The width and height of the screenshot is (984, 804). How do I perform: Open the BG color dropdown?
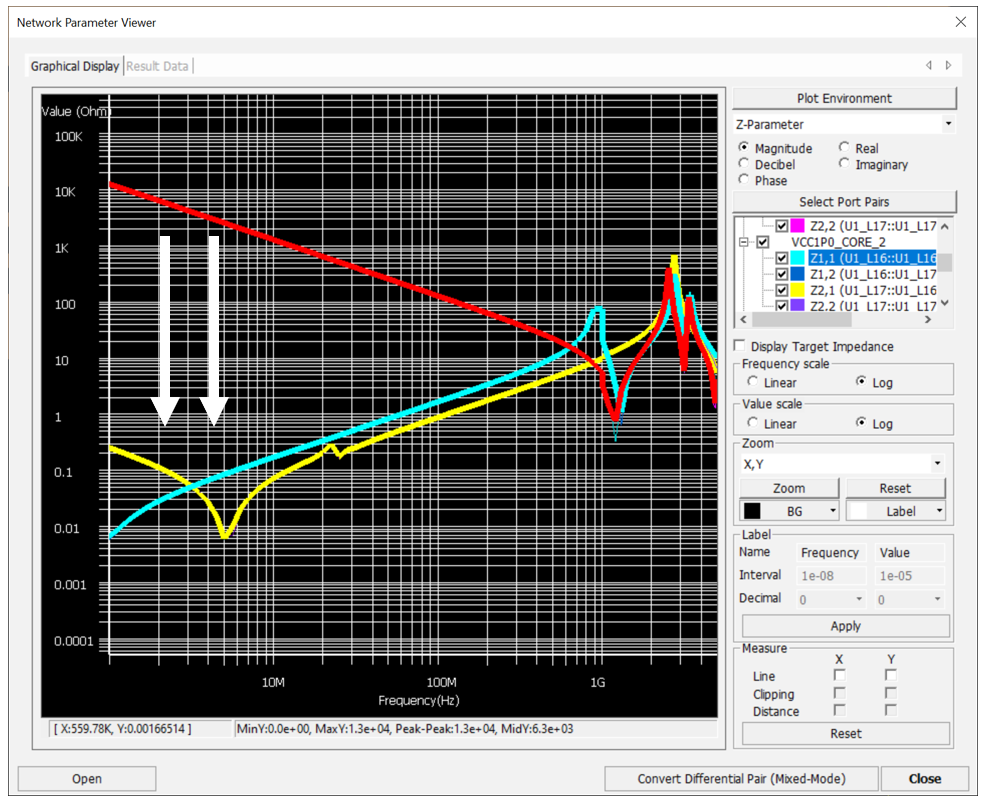[x=832, y=511]
